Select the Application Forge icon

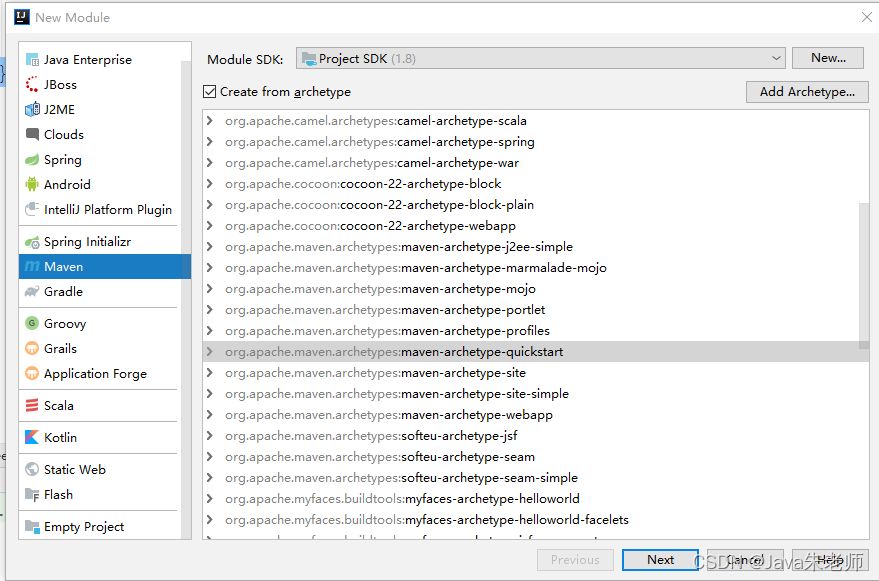(32, 374)
